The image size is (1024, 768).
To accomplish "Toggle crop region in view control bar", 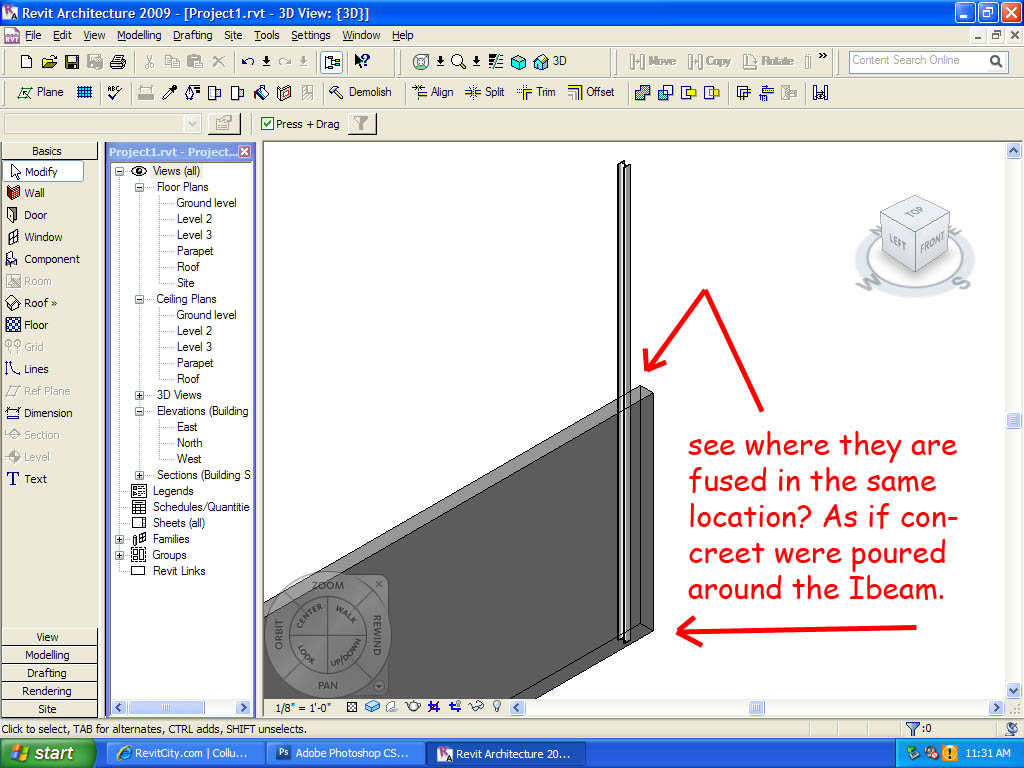I will click(434, 707).
